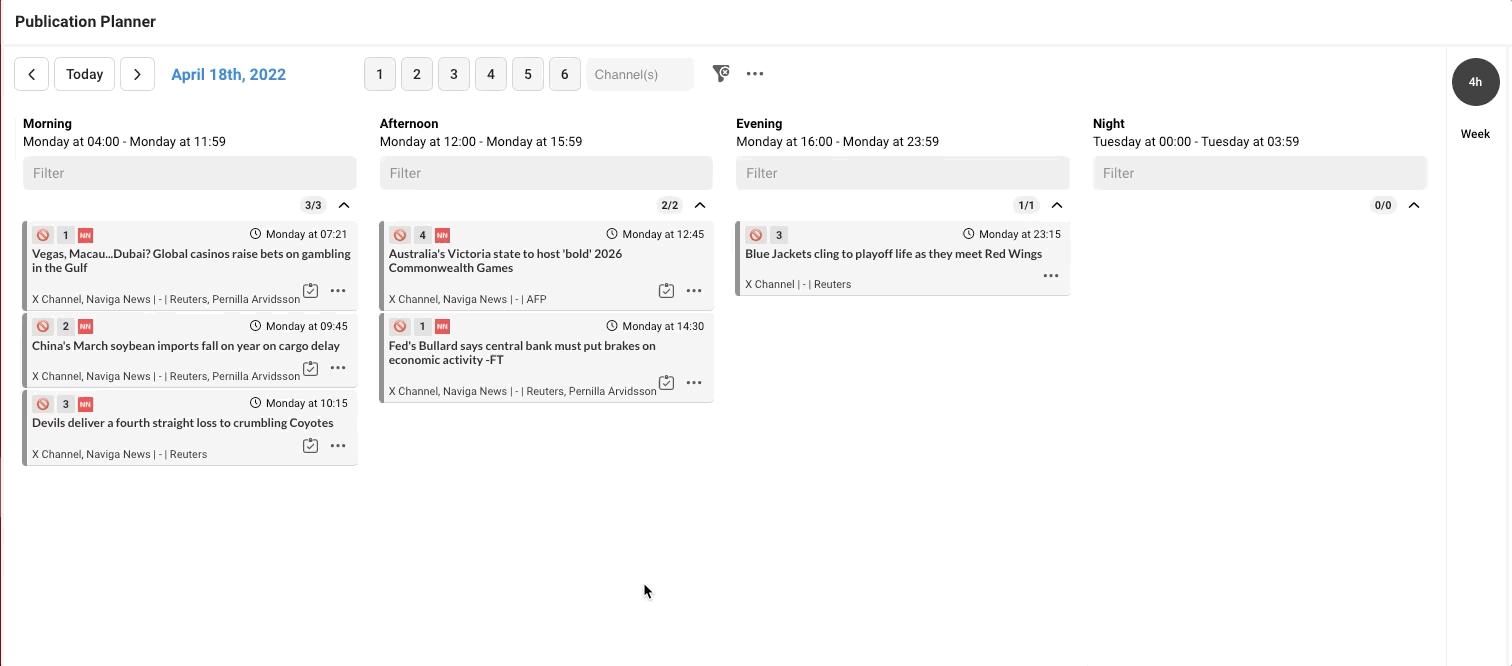Collapse the Night column list

point(1414,205)
